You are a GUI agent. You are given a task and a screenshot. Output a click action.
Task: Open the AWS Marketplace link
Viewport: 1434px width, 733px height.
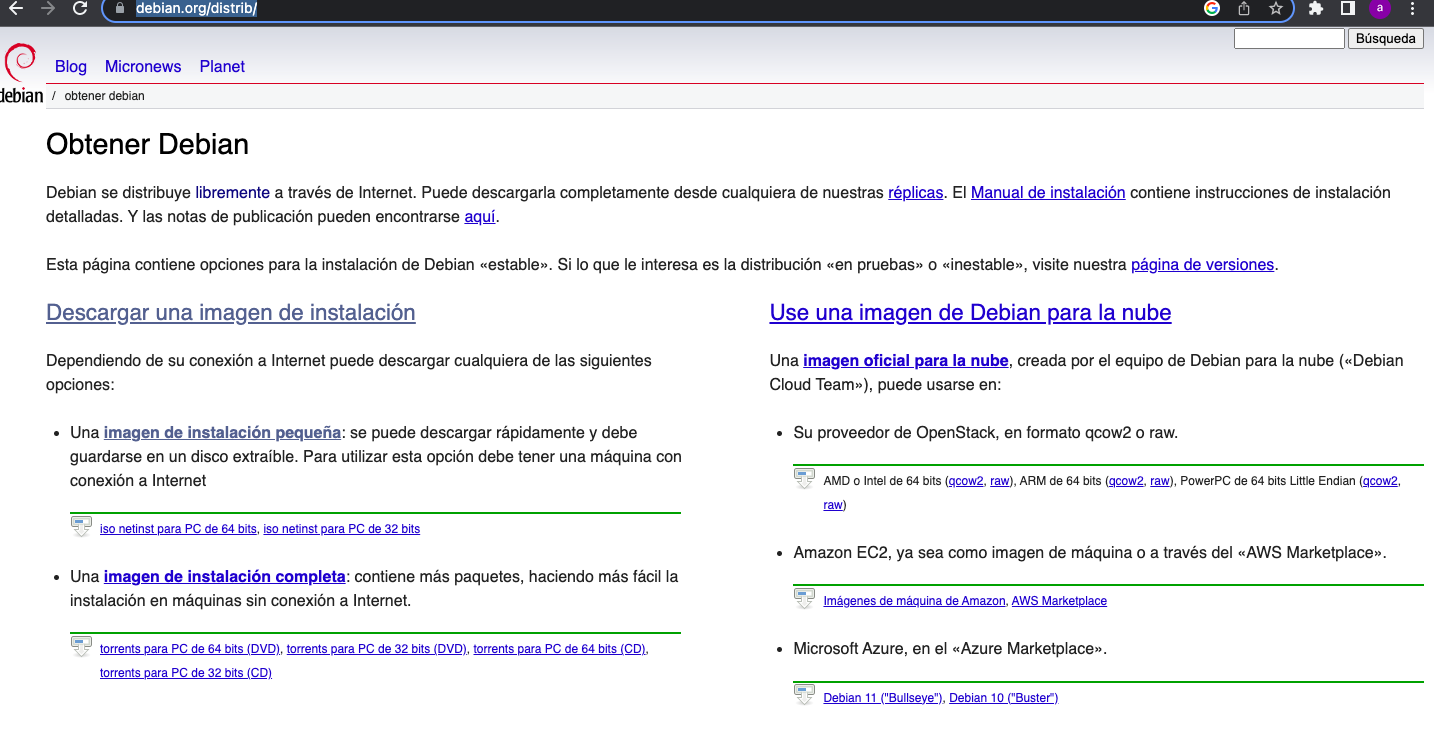[x=1059, y=601]
